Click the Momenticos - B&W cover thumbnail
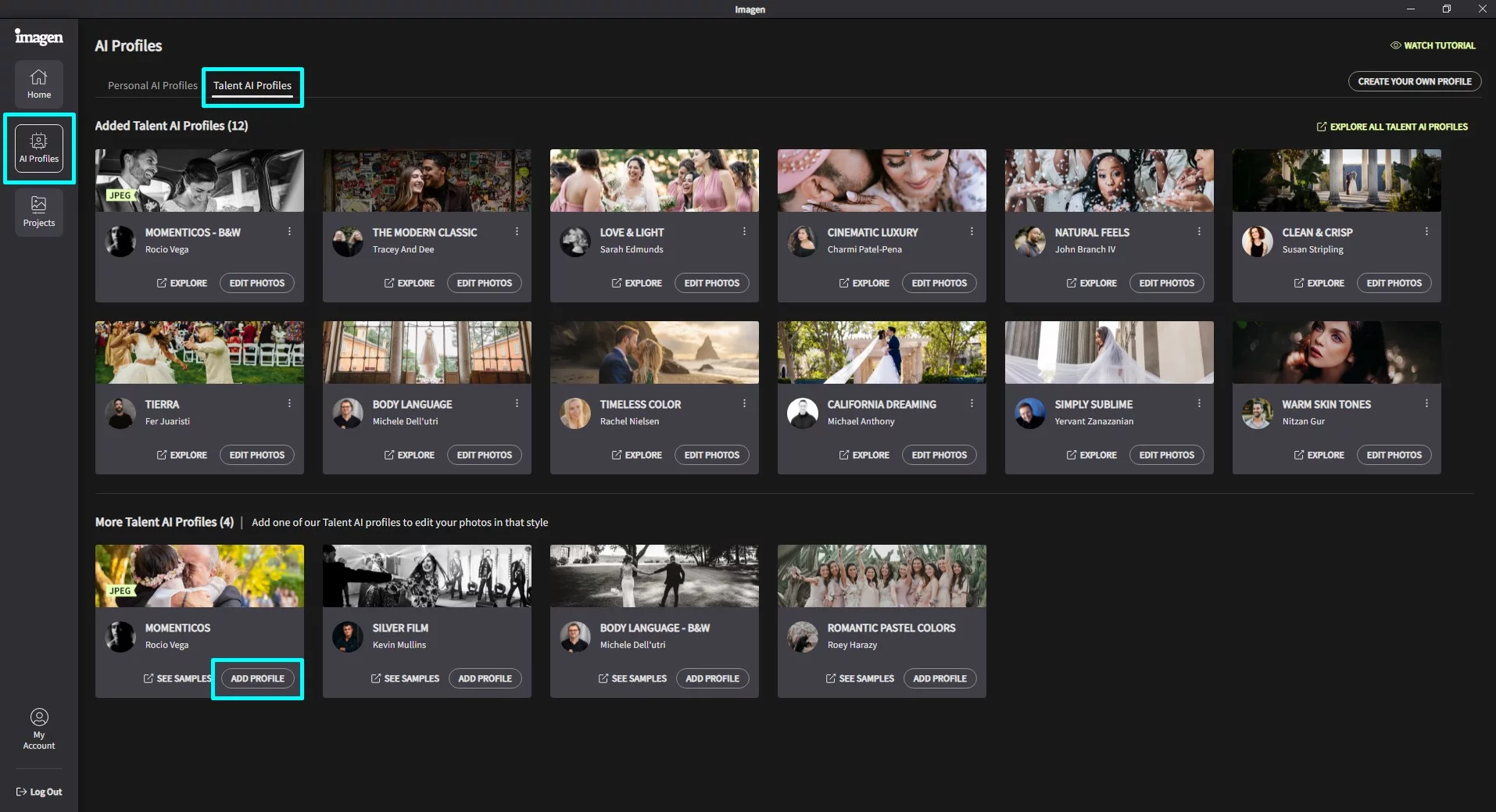 pos(199,181)
